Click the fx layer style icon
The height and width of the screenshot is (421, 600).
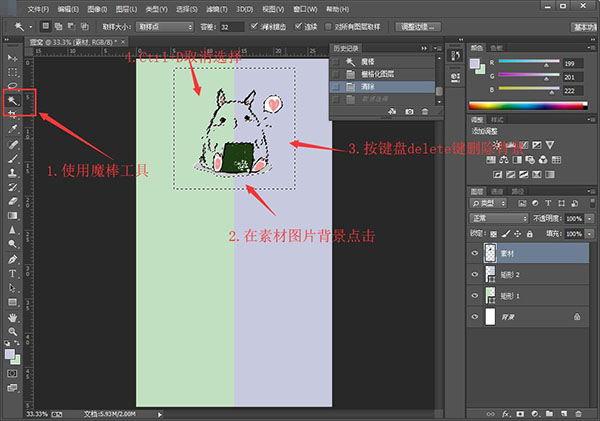pos(506,414)
